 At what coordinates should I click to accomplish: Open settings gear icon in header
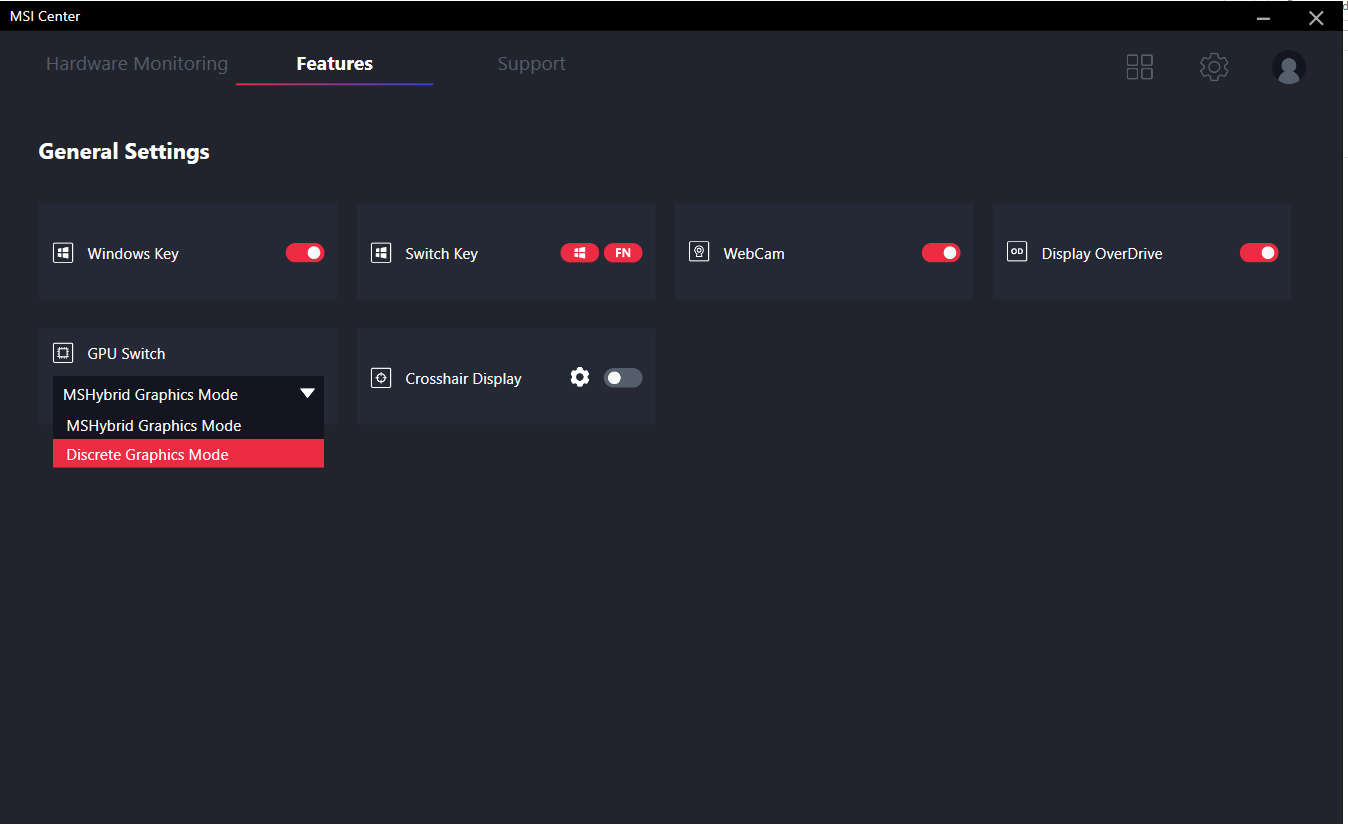pyautogui.click(x=1214, y=67)
